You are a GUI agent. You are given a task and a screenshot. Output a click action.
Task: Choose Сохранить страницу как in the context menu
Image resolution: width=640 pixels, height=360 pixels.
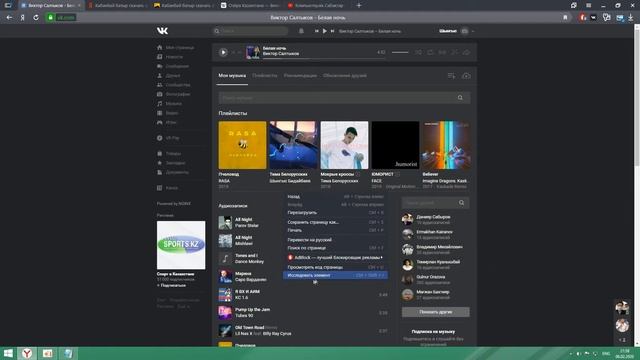point(335,222)
